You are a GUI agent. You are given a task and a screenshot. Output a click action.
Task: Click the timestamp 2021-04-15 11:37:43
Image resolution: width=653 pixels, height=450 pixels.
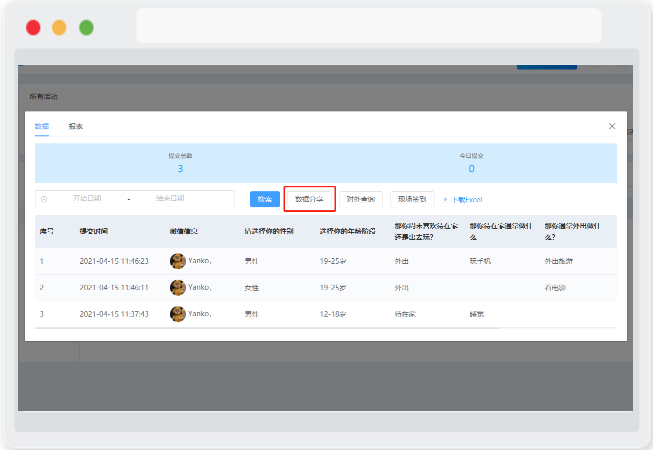click(114, 314)
